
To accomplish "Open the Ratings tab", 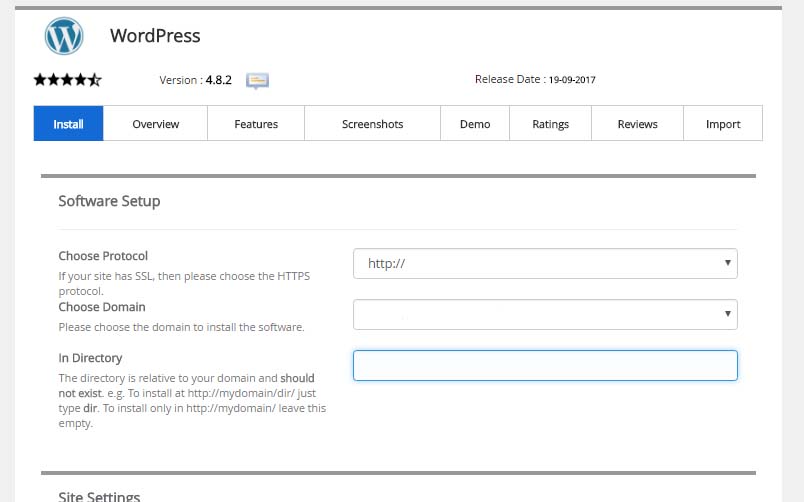I will pyautogui.click(x=550, y=124).
